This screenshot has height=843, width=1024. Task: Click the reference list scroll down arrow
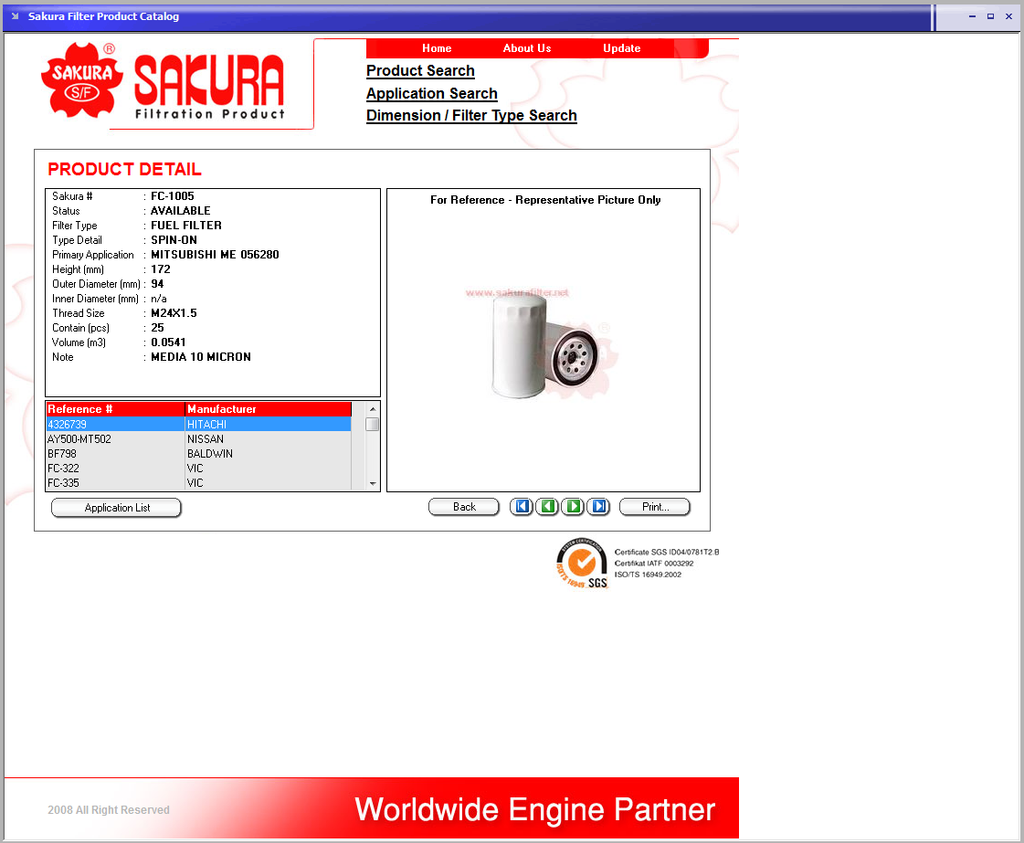[372, 484]
